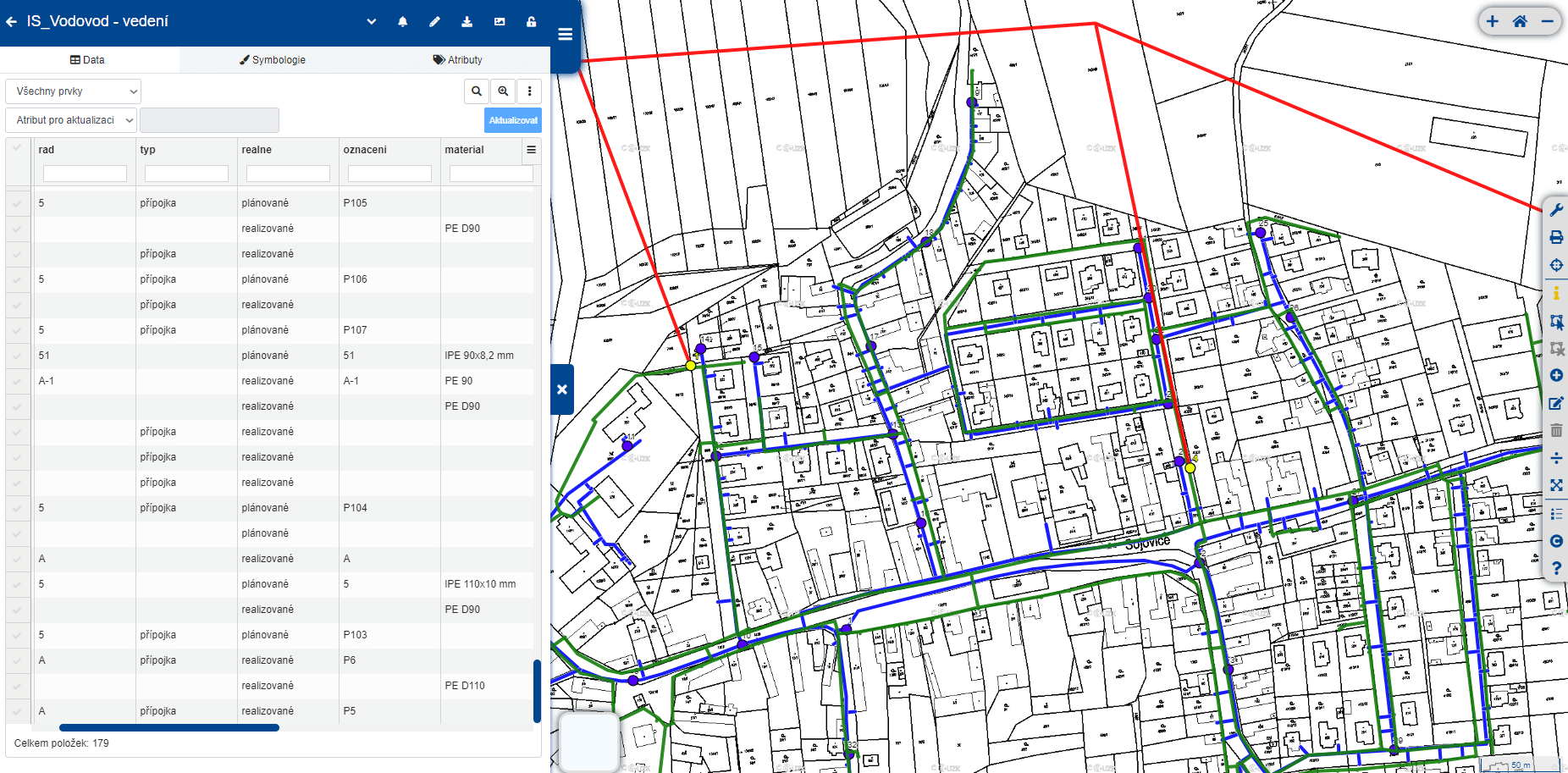Click the wrench settings tool

tap(1556, 210)
